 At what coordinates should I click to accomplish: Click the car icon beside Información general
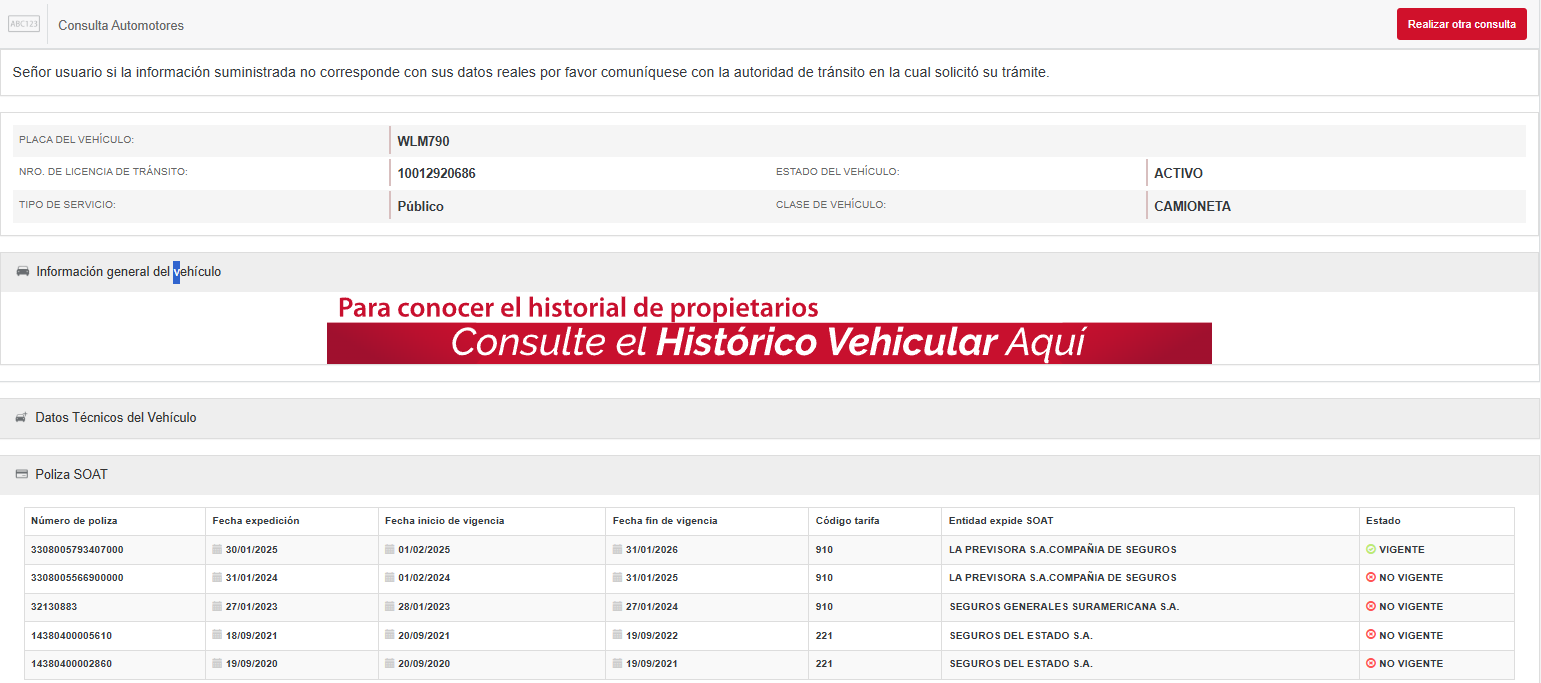[23, 272]
